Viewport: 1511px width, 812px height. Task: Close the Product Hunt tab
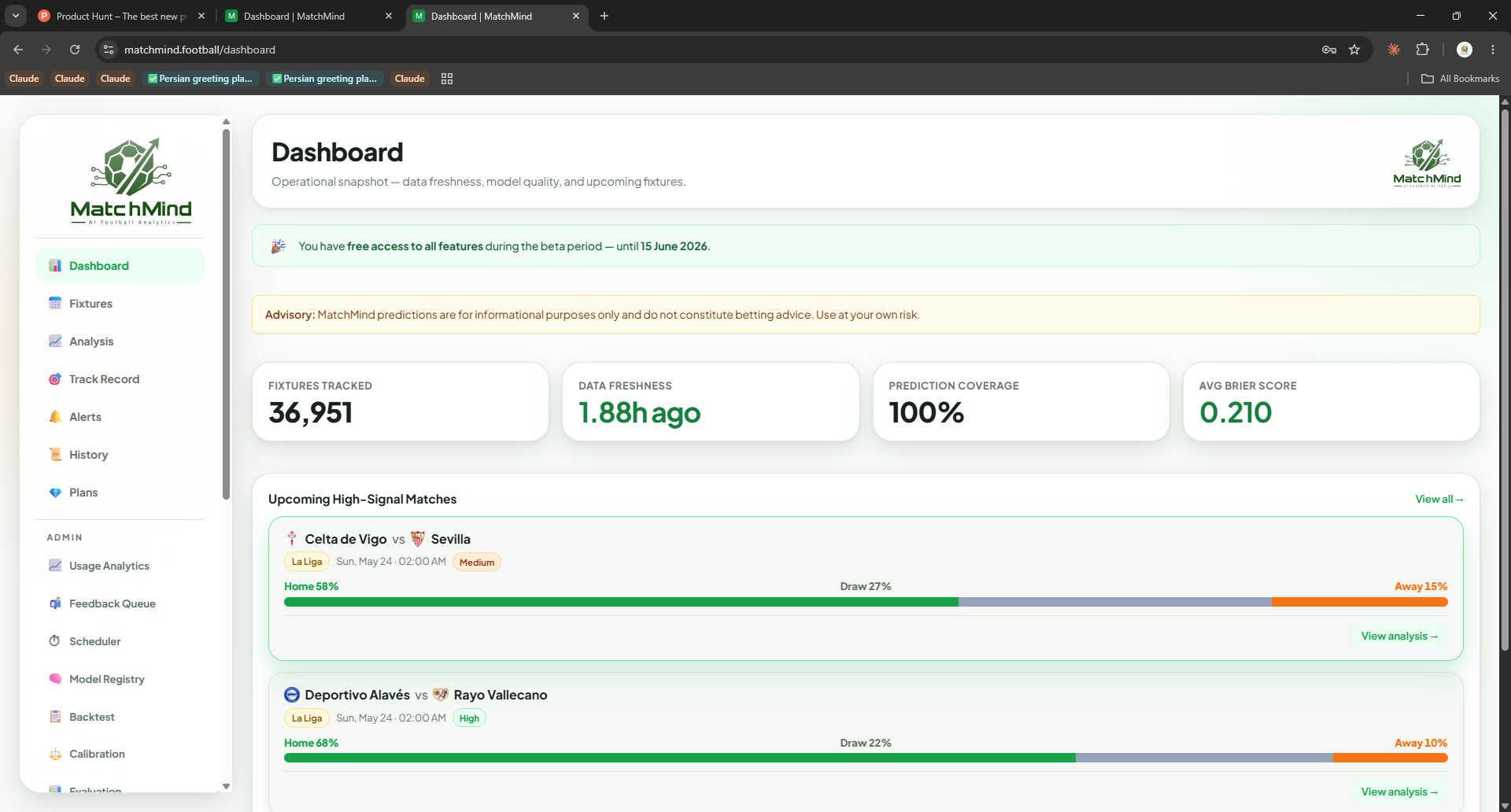[x=201, y=16]
